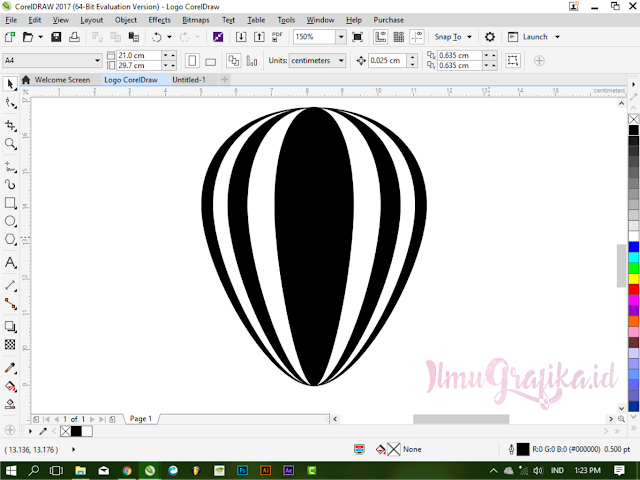Click the Publish to PDF icon
The width and height of the screenshot is (640, 480).
pos(277,37)
